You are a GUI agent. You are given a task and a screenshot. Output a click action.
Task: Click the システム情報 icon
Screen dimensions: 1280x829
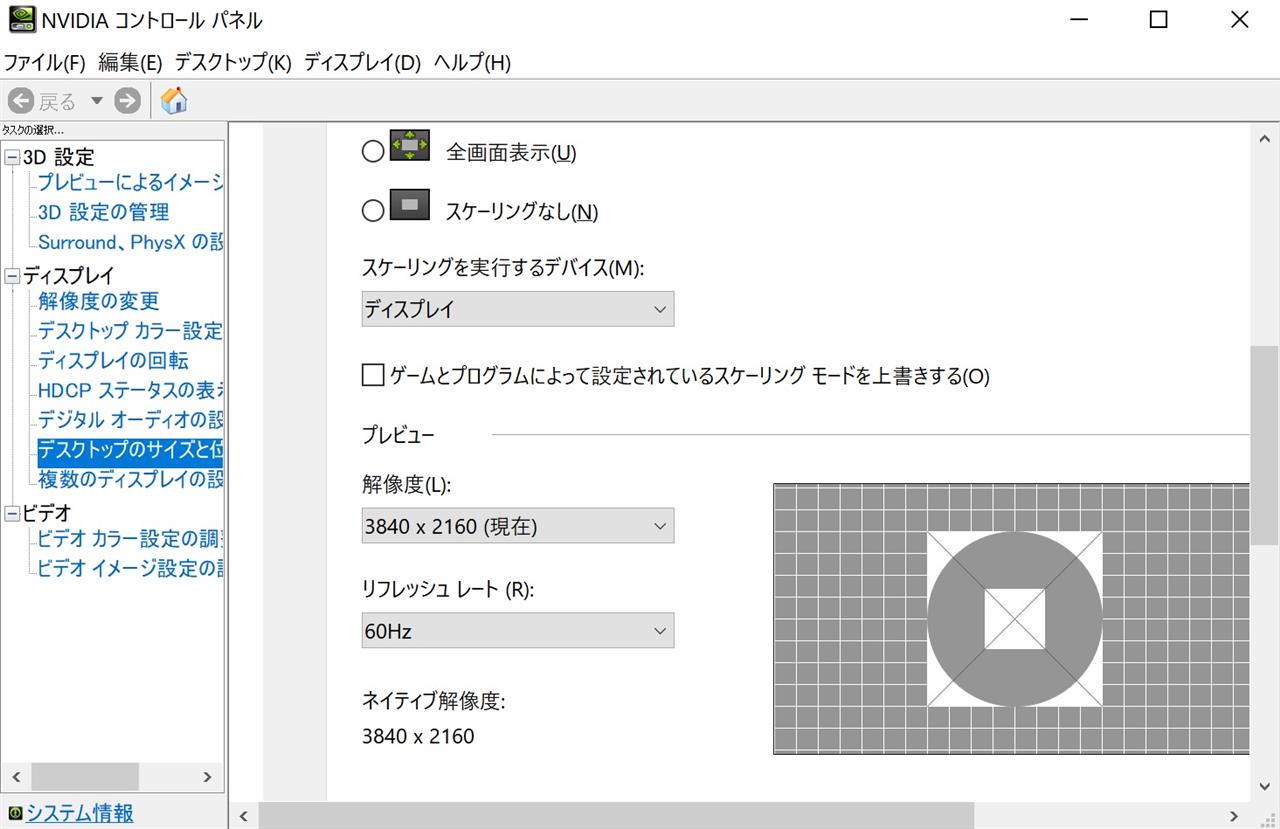[x=14, y=813]
